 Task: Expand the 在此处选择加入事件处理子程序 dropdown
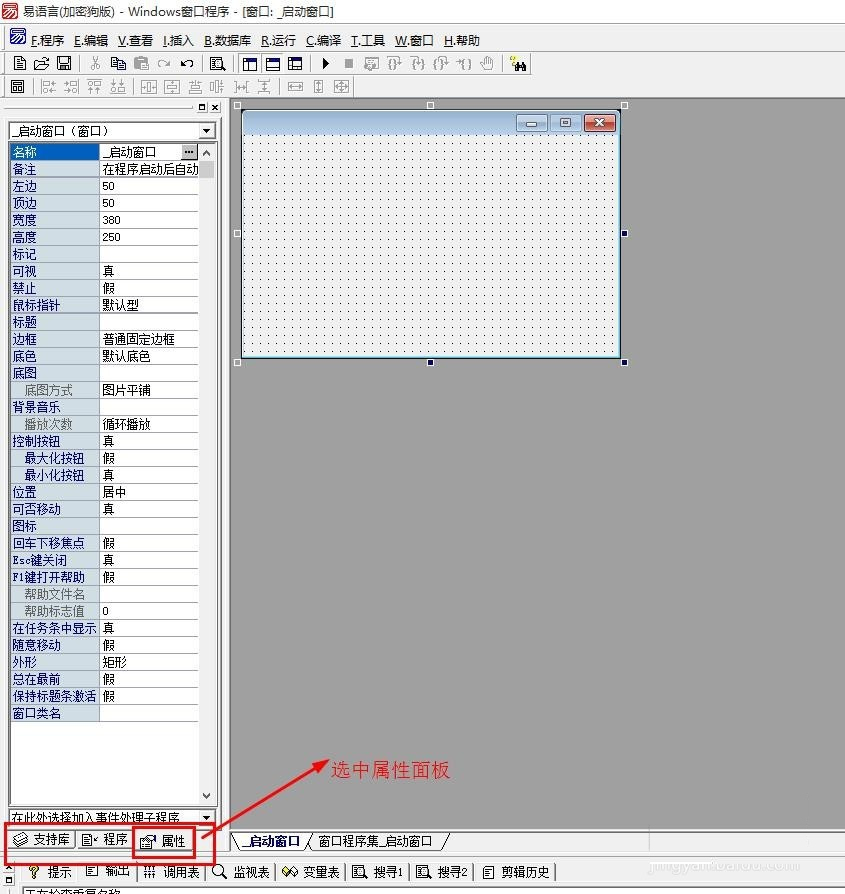point(206,818)
